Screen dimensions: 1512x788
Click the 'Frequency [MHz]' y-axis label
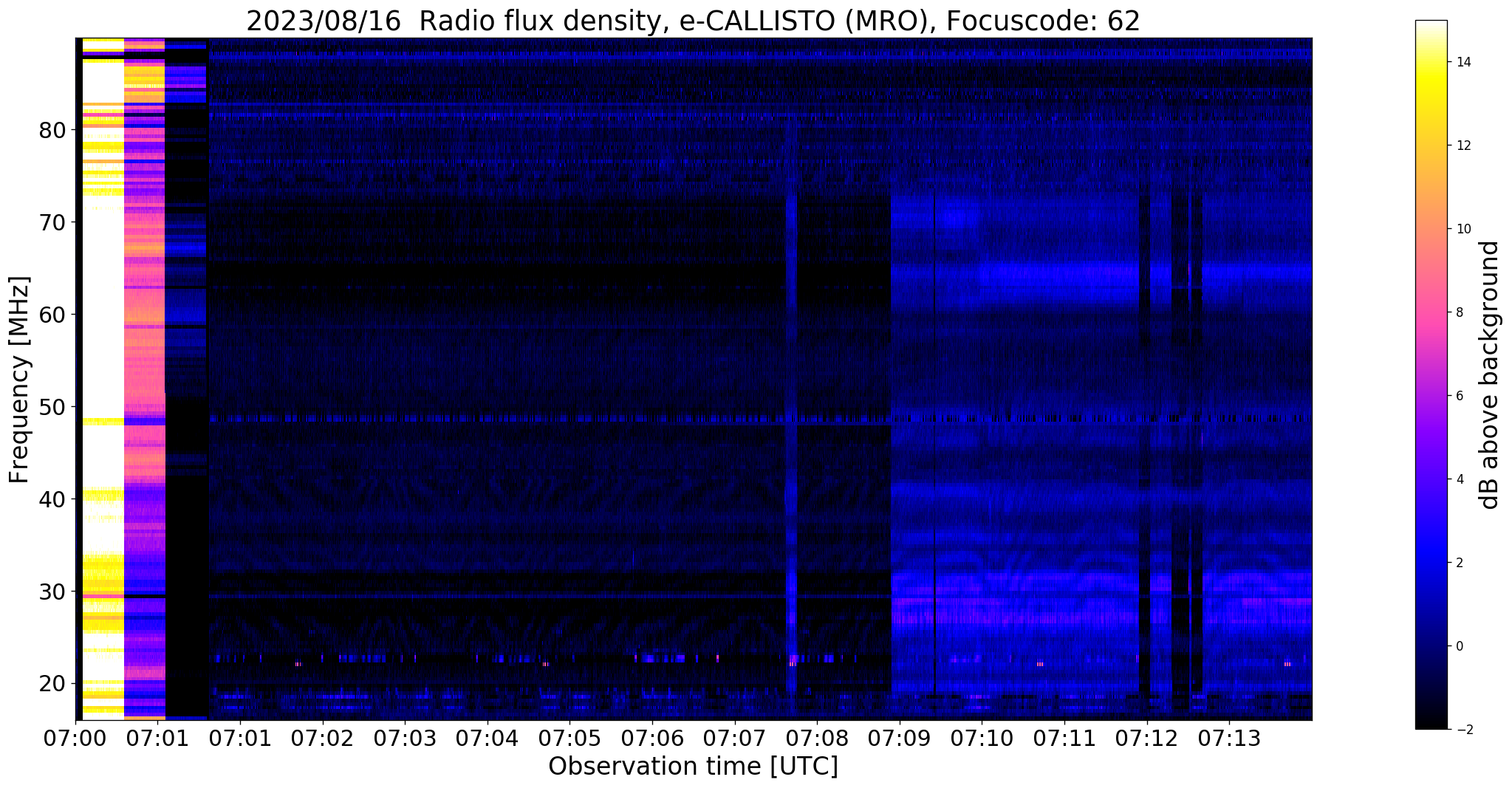(x=20, y=380)
